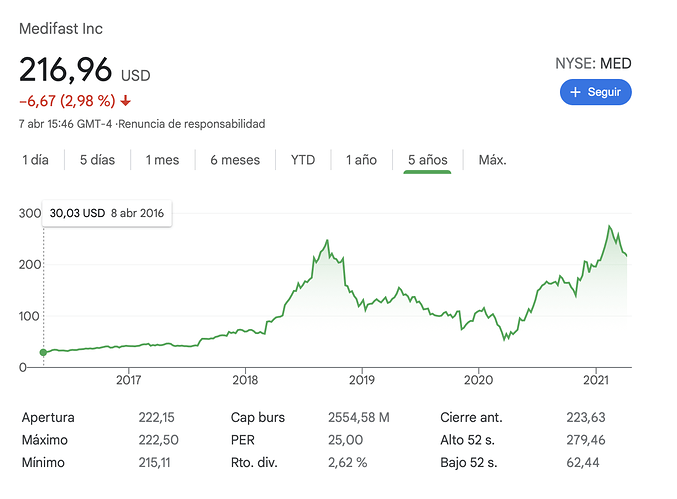Click the Mínimo value 215,11

(155, 462)
